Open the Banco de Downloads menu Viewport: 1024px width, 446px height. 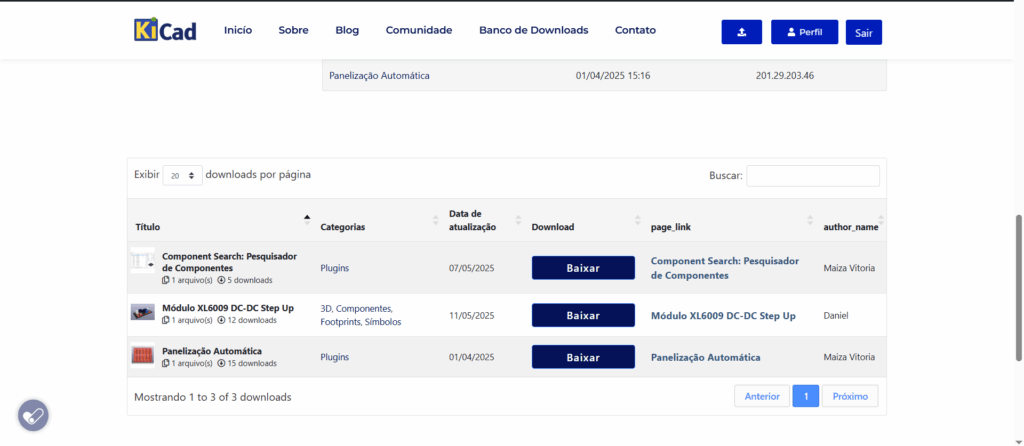coord(534,30)
